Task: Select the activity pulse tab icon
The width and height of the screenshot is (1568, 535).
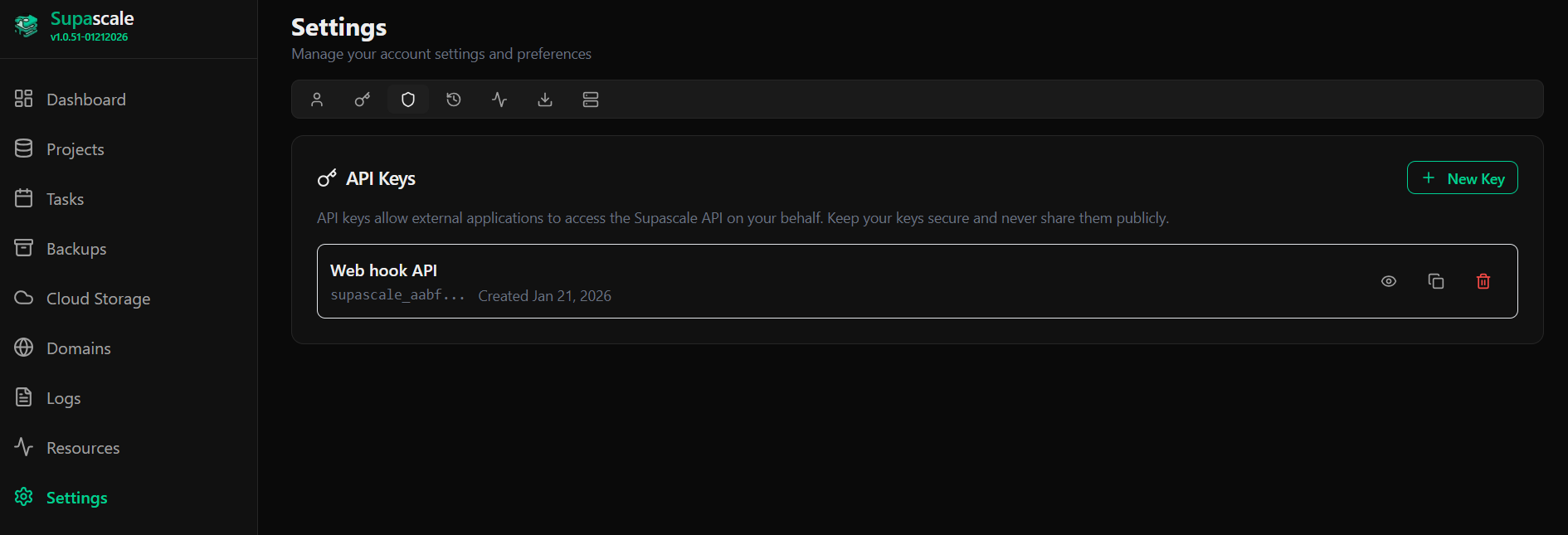Action: pyautogui.click(x=499, y=100)
